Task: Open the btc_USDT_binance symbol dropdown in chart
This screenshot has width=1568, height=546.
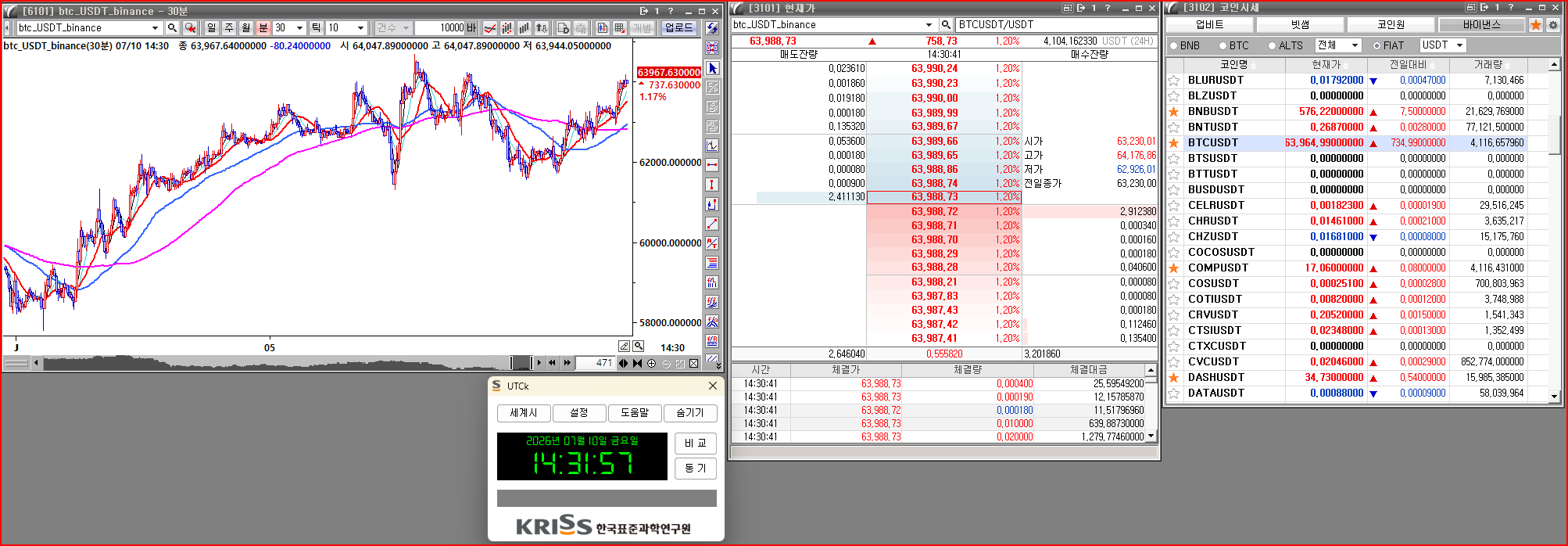Action: pos(155,27)
